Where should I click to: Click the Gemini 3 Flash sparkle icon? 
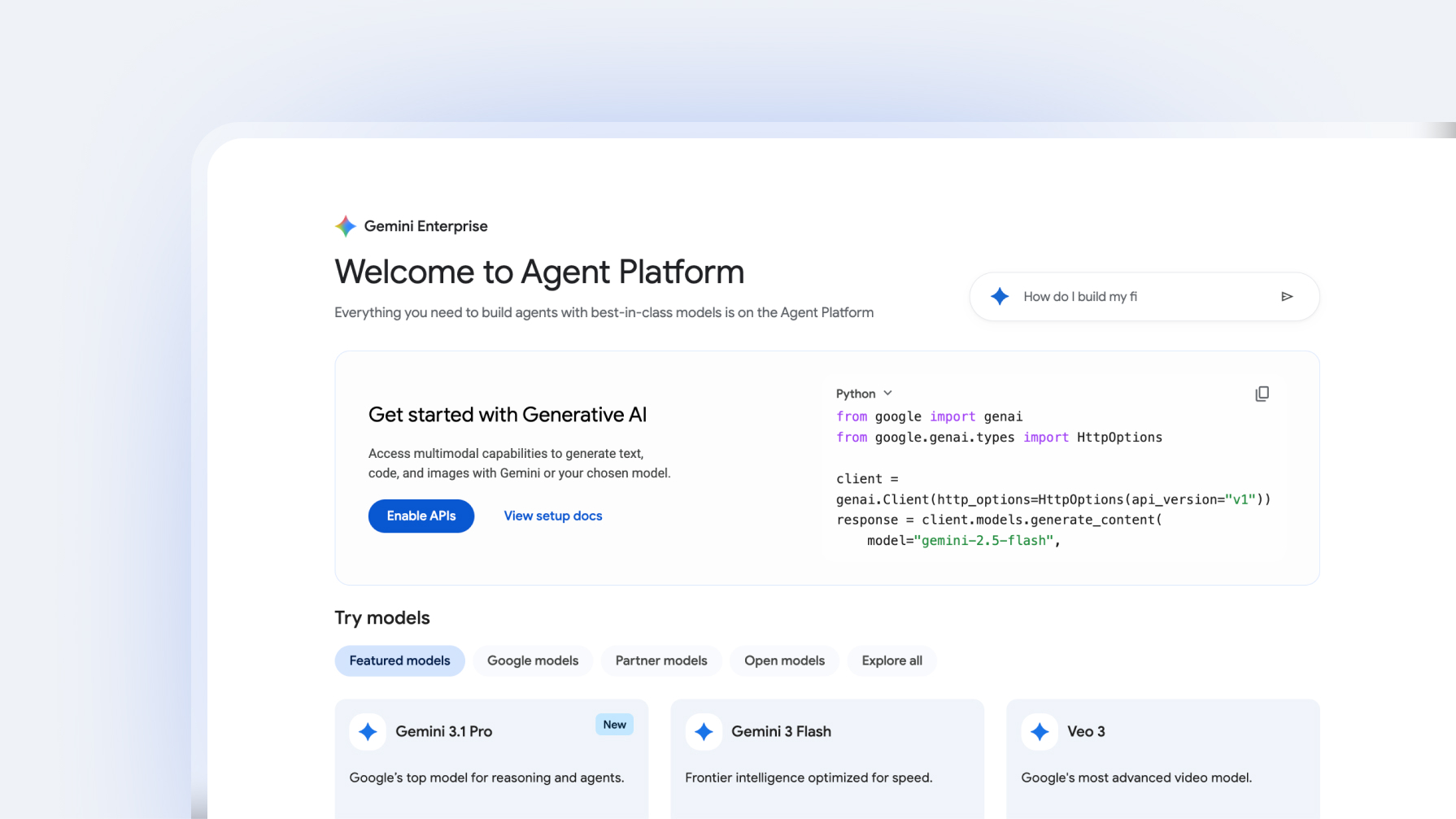tap(704, 732)
